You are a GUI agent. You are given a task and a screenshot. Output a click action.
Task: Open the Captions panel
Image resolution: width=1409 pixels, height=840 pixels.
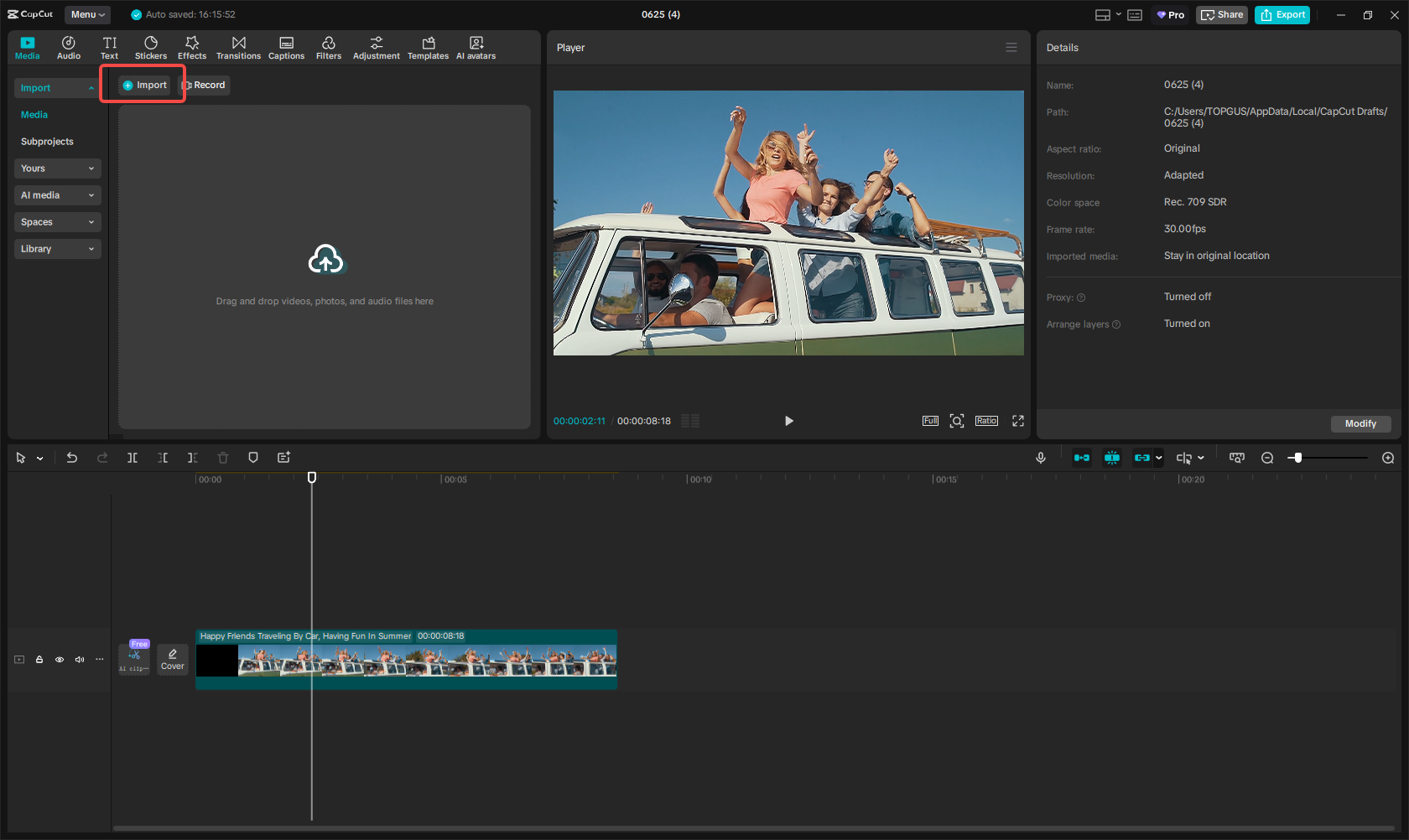click(x=286, y=47)
